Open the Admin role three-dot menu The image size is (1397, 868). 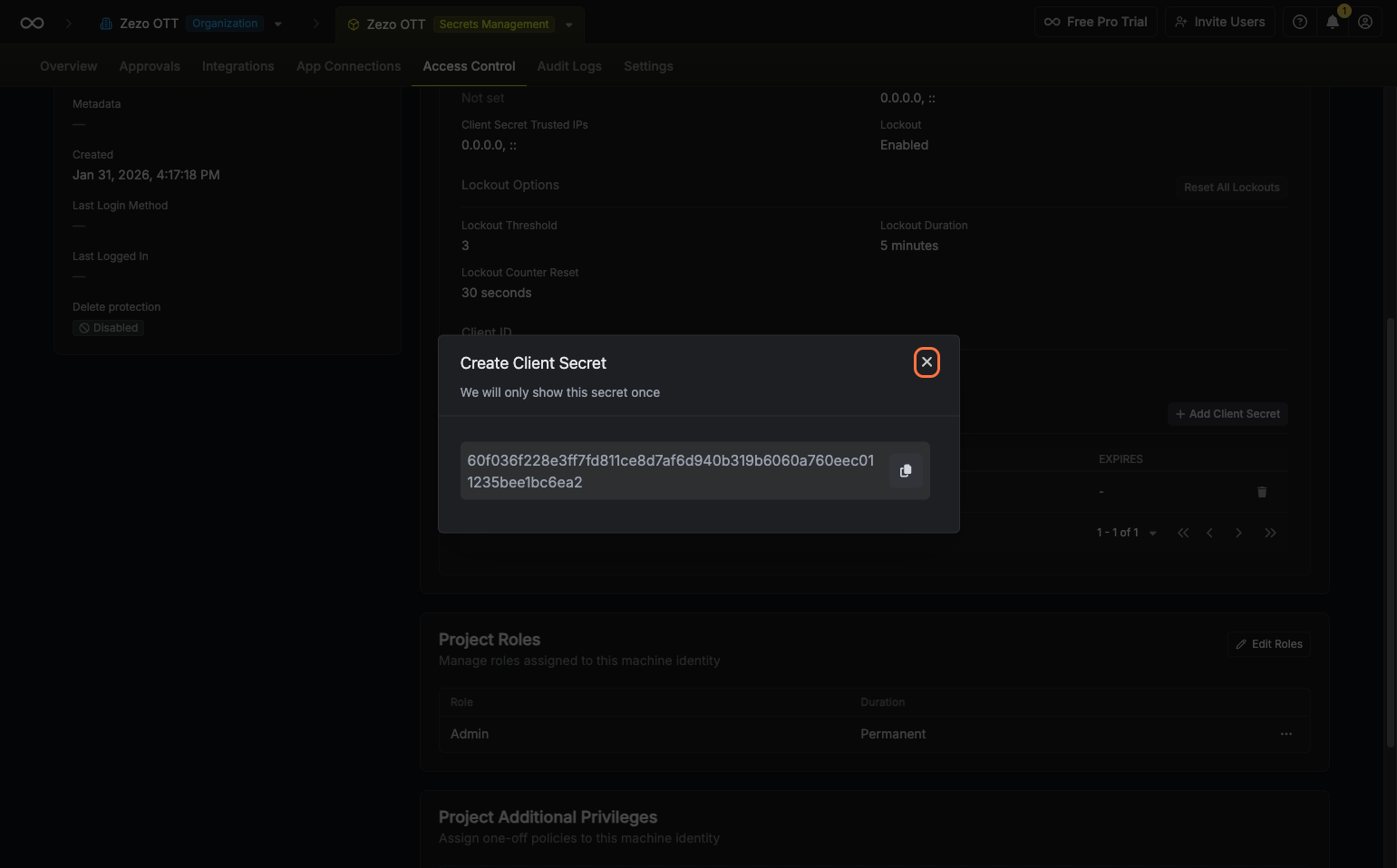click(1285, 734)
